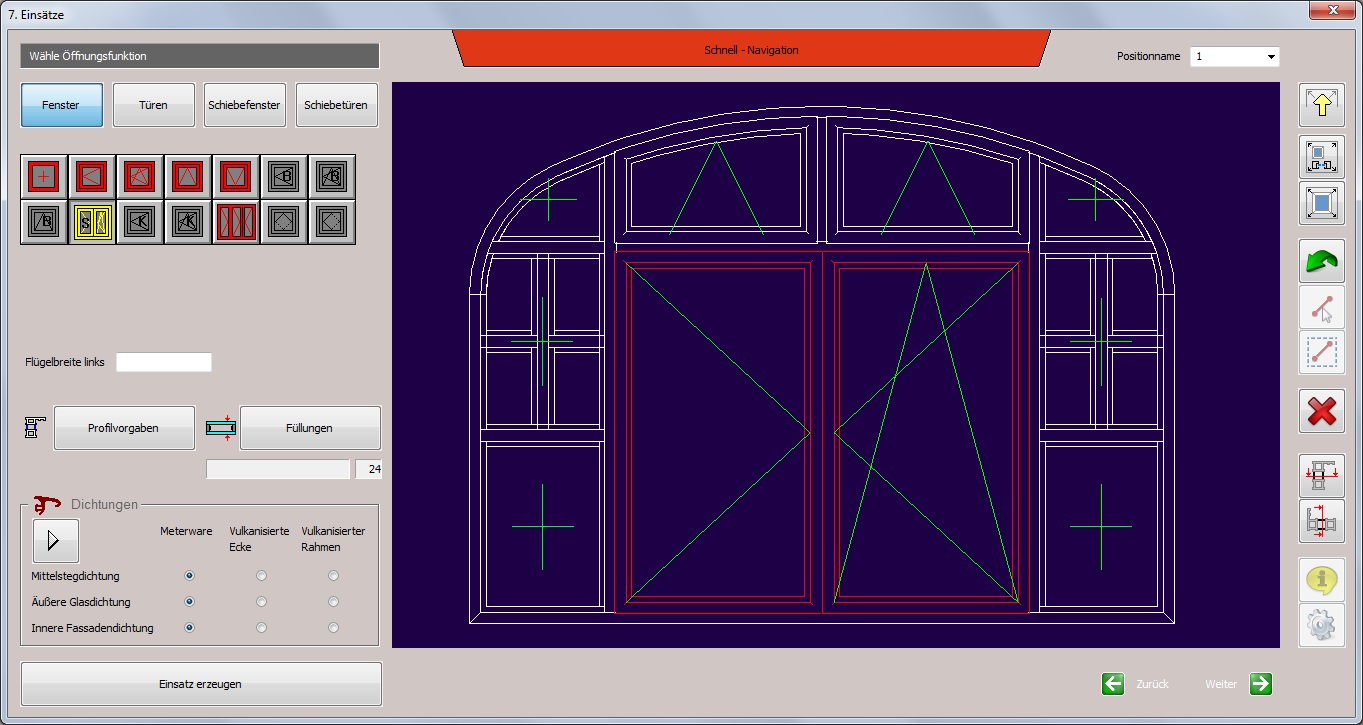Viewport: 1363px width, 725px height.
Task: Select the downward-triangle red window icon
Action: (x=236, y=177)
